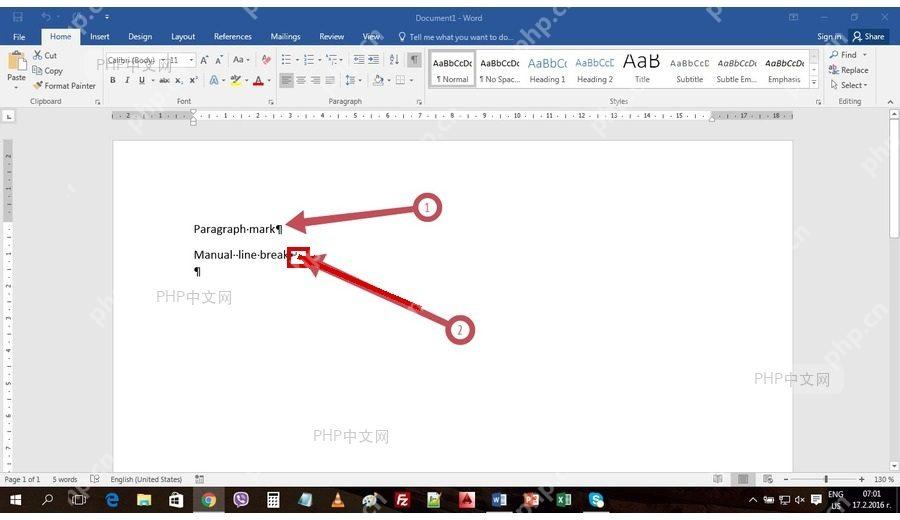900x520 pixels.
Task: Decrease font size with Shrink Font
Action: click(219, 60)
